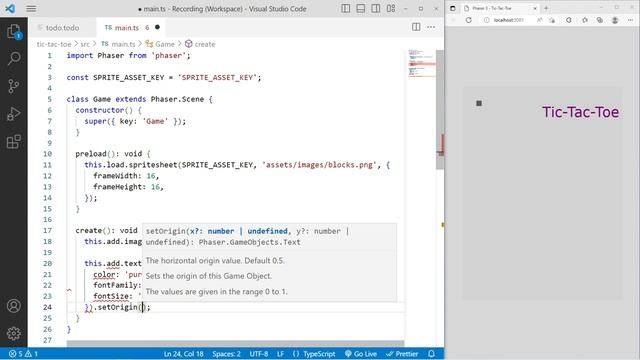The image size is (640, 360).
Task: Open the Manage gear settings menu
Action: click(13, 333)
